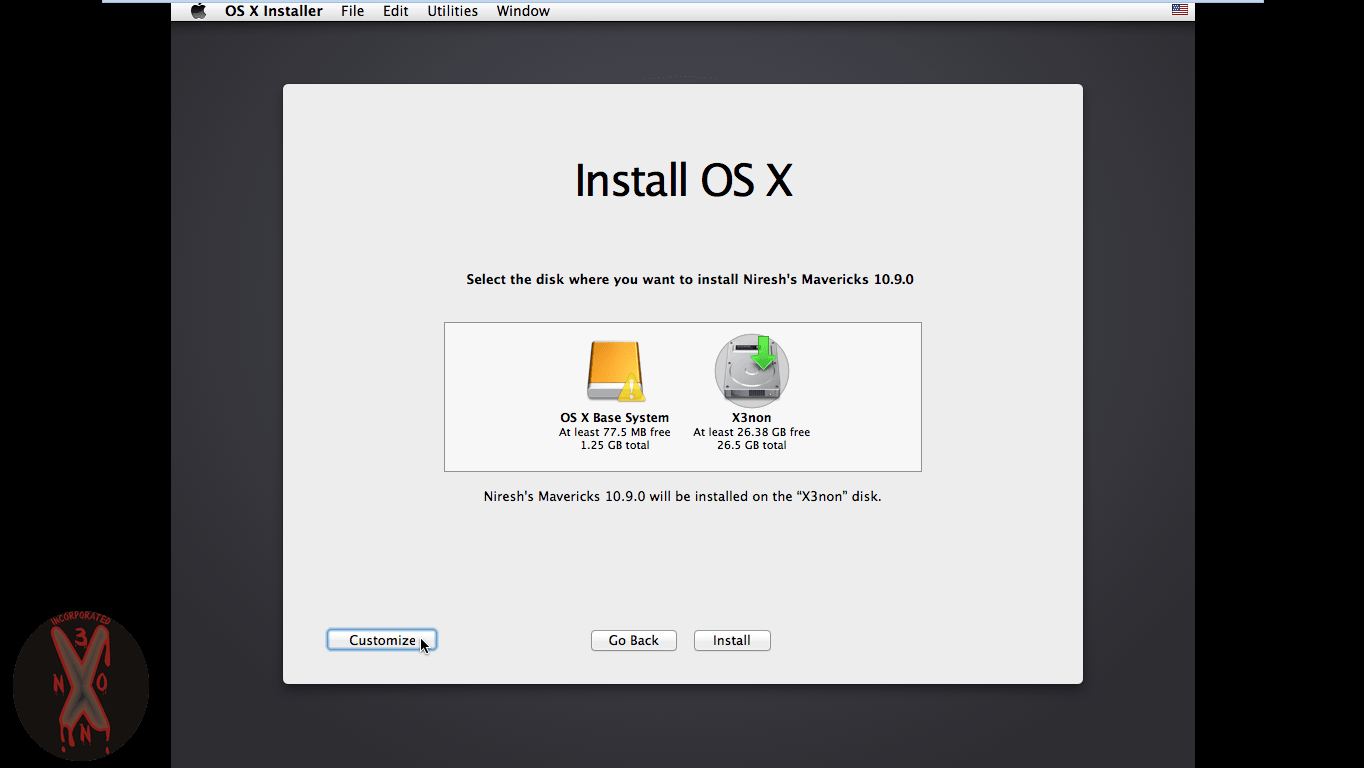The image size is (1364, 768).
Task: Open the File menu
Action: [352, 11]
